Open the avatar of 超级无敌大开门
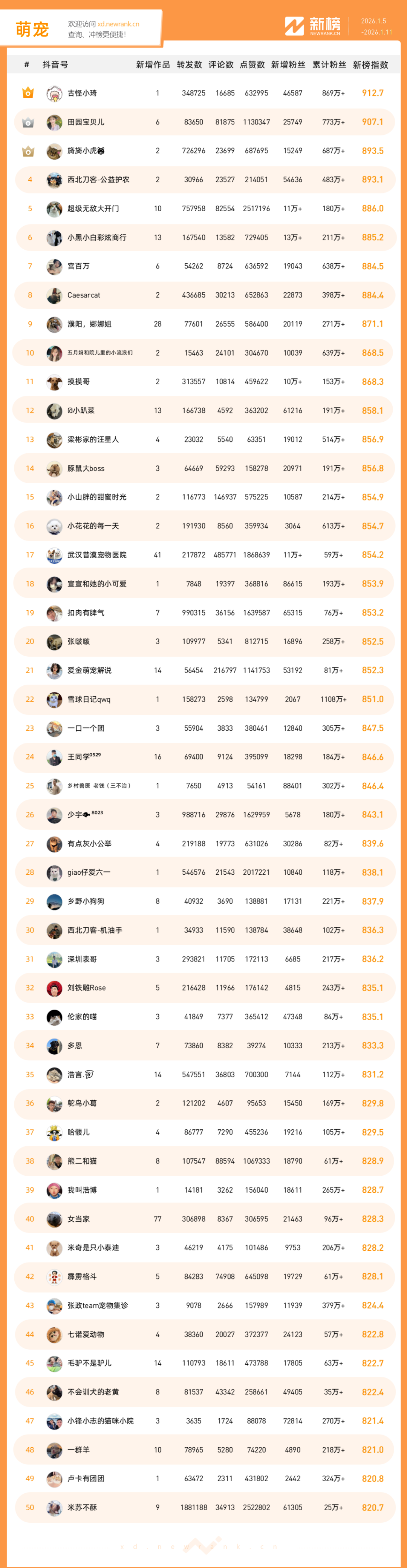Viewport: 407px width, 1568px height. (x=54, y=209)
